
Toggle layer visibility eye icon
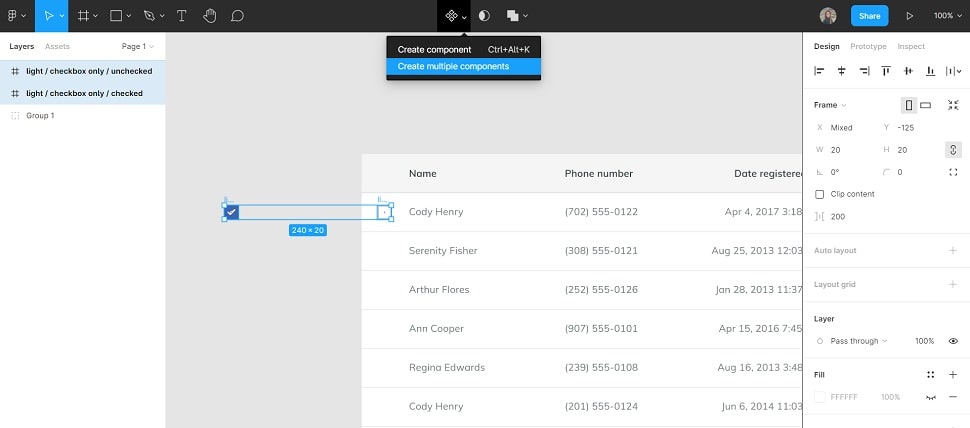(953, 341)
